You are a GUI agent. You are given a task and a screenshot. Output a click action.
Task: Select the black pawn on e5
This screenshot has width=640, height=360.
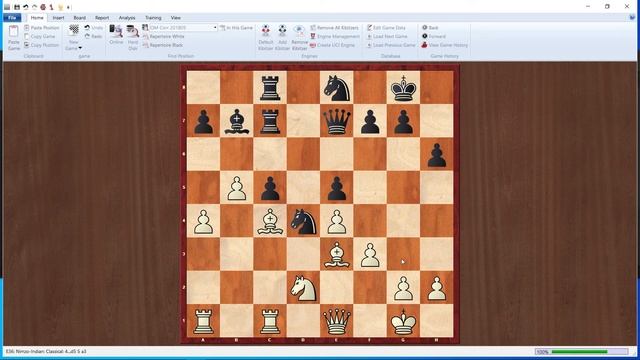click(336, 188)
